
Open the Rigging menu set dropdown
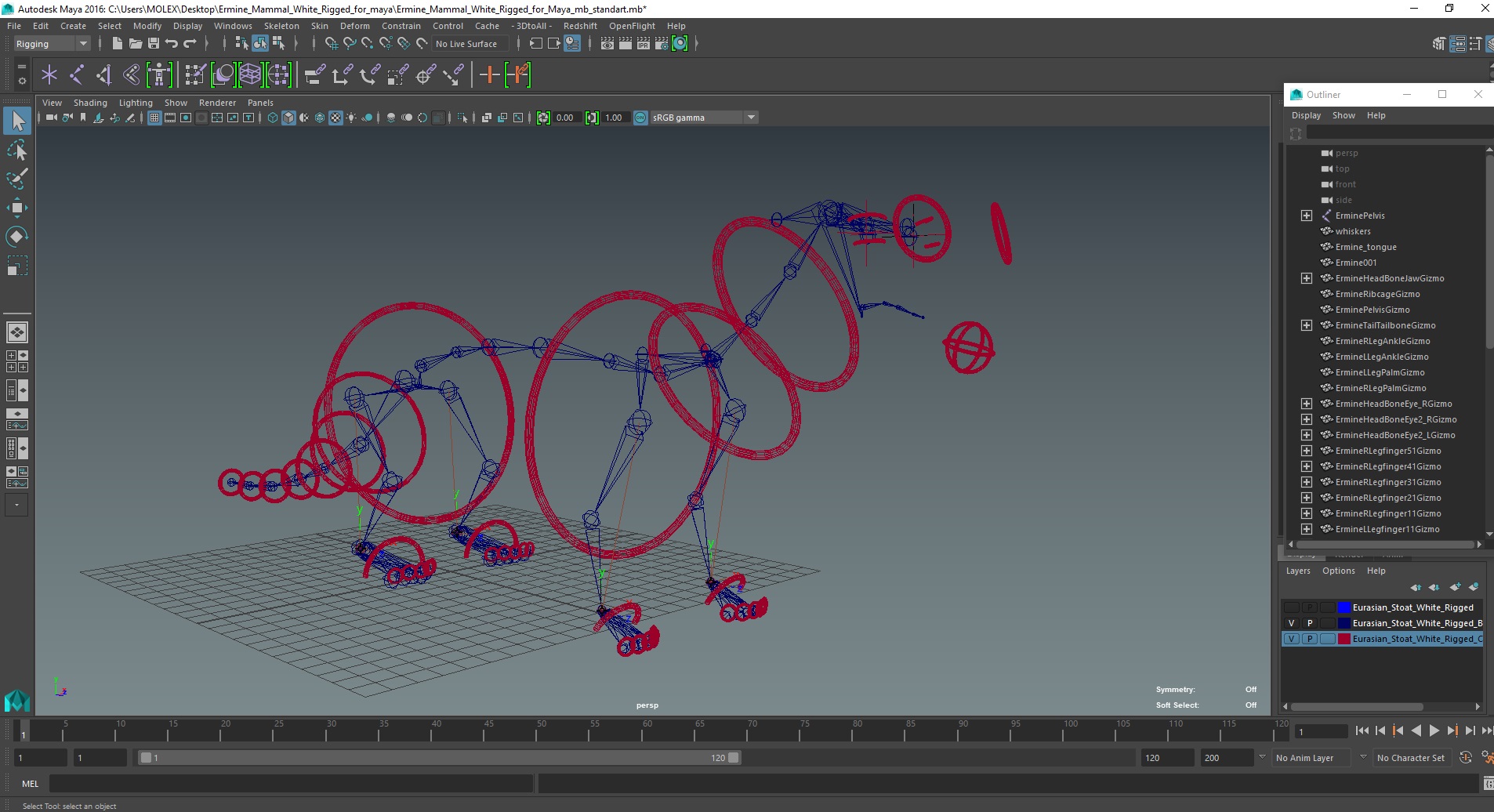tap(52, 44)
